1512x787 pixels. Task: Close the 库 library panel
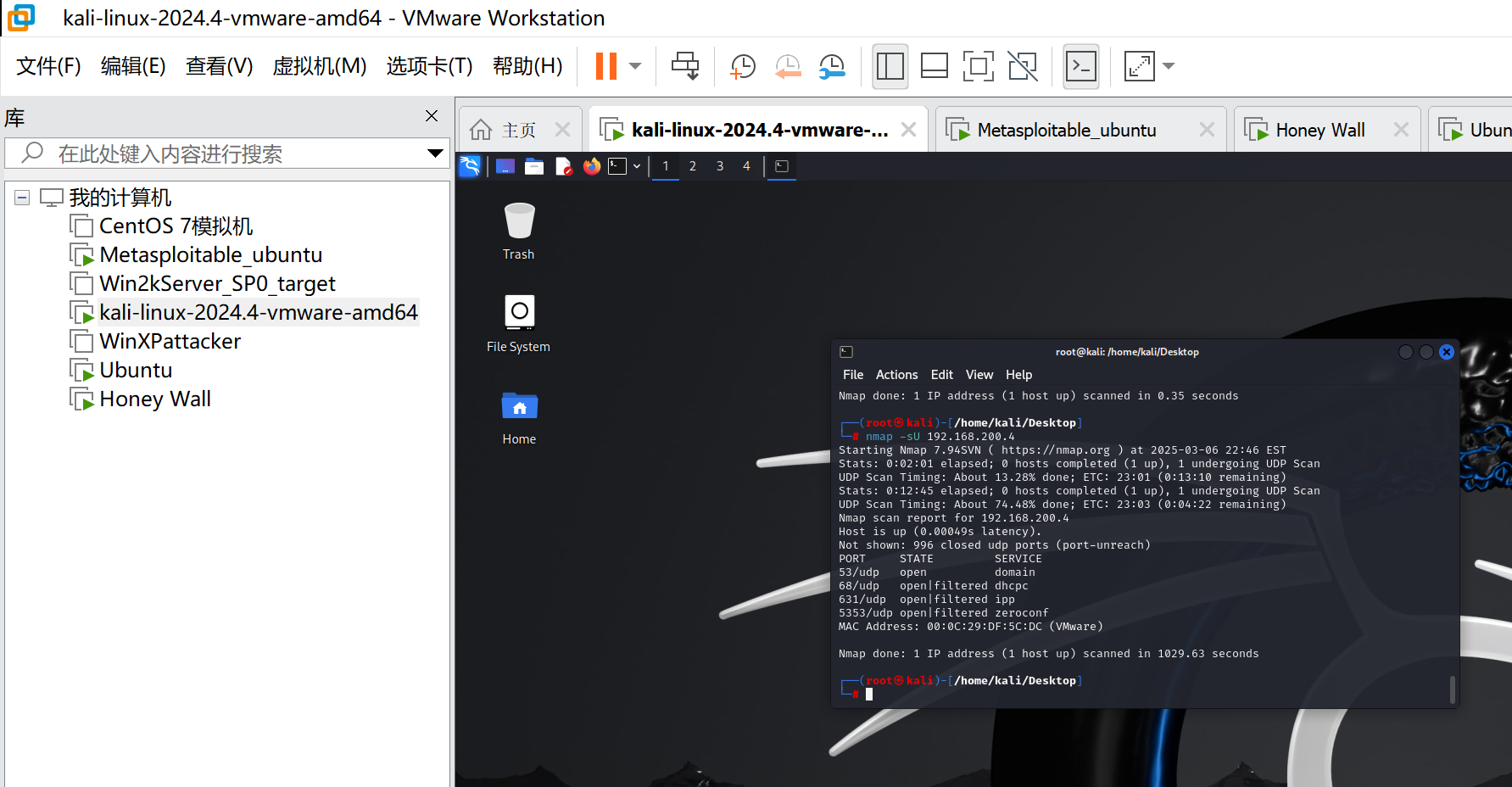pos(432,116)
